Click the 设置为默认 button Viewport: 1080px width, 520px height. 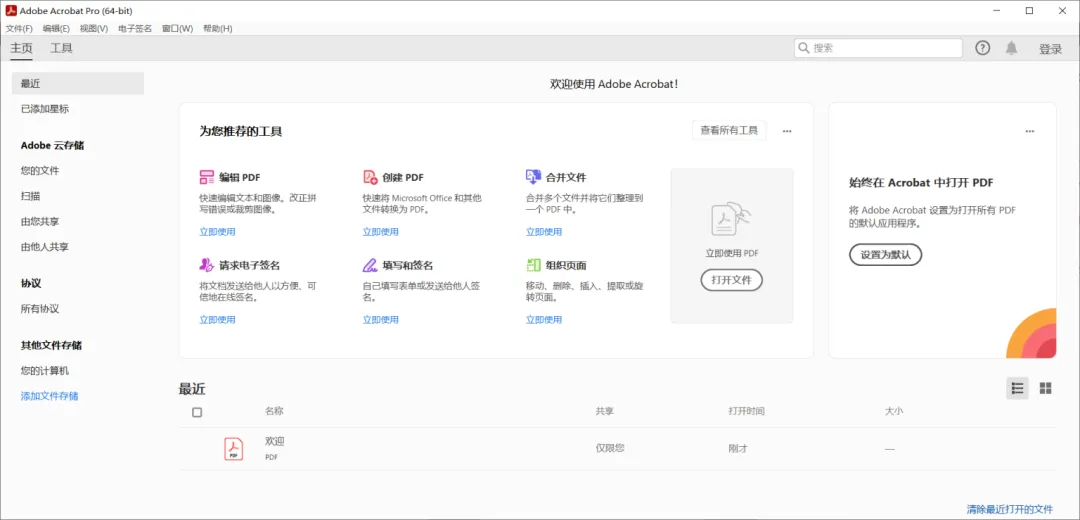(885, 255)
